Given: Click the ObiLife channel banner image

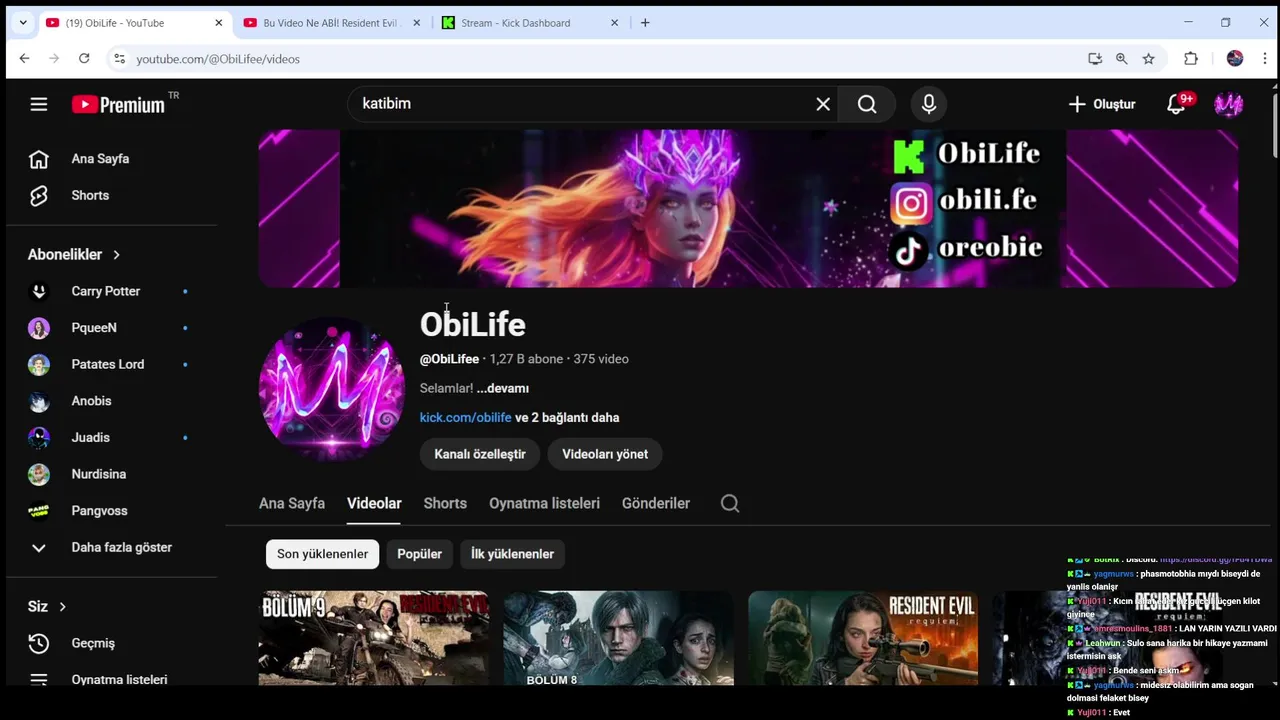Looking at the screenshot, I should (748, 208).
